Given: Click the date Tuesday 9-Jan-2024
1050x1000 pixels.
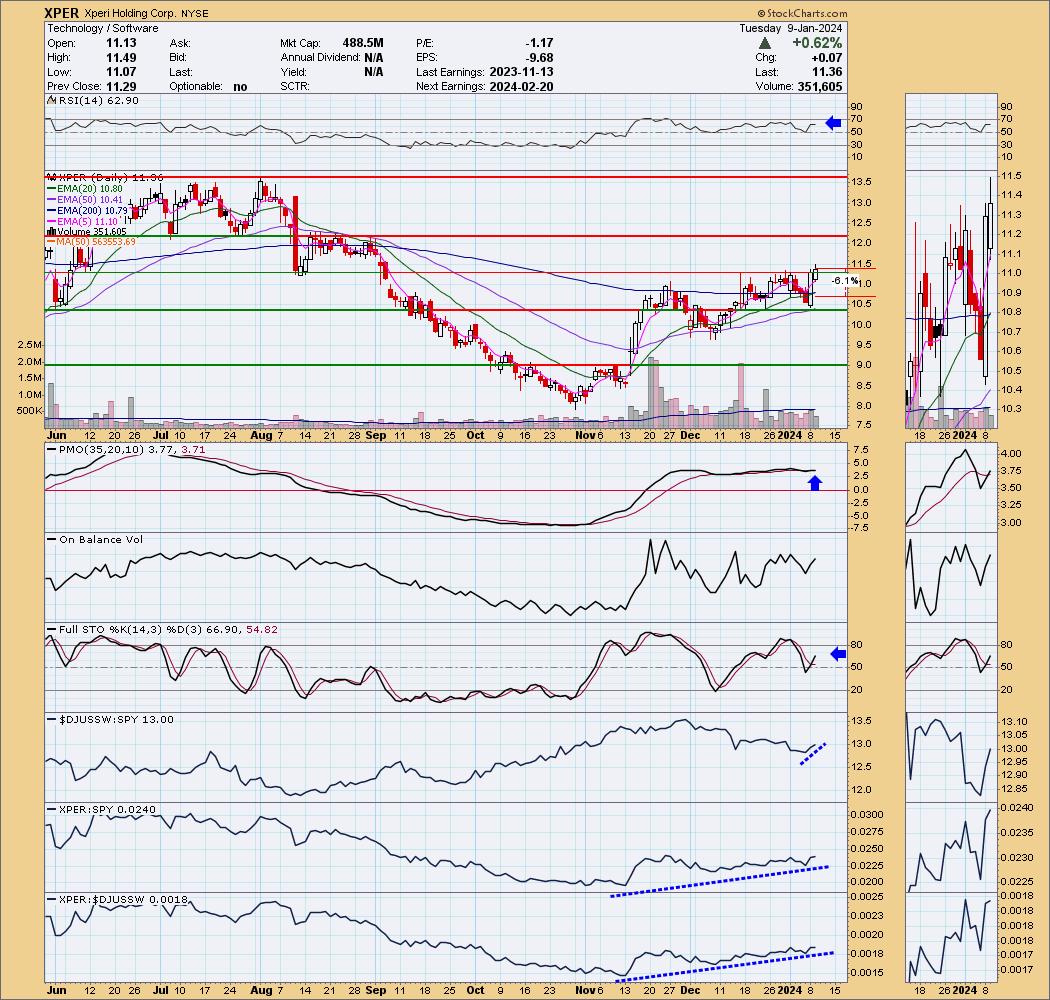Looking at the screenshot, I should pyautogui.click(x=790, y=28).
